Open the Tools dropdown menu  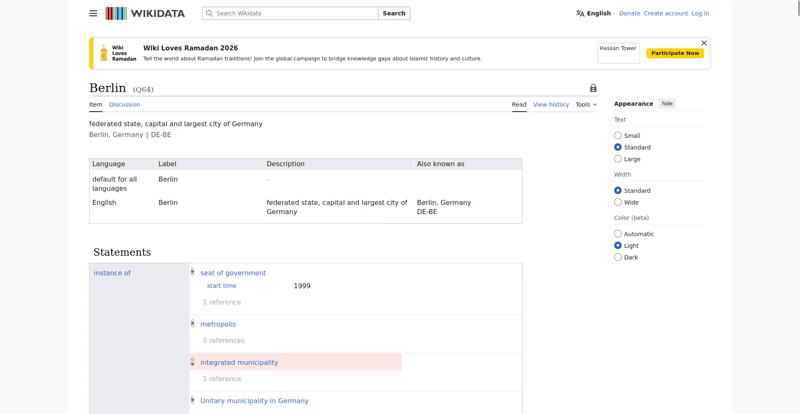586,104
